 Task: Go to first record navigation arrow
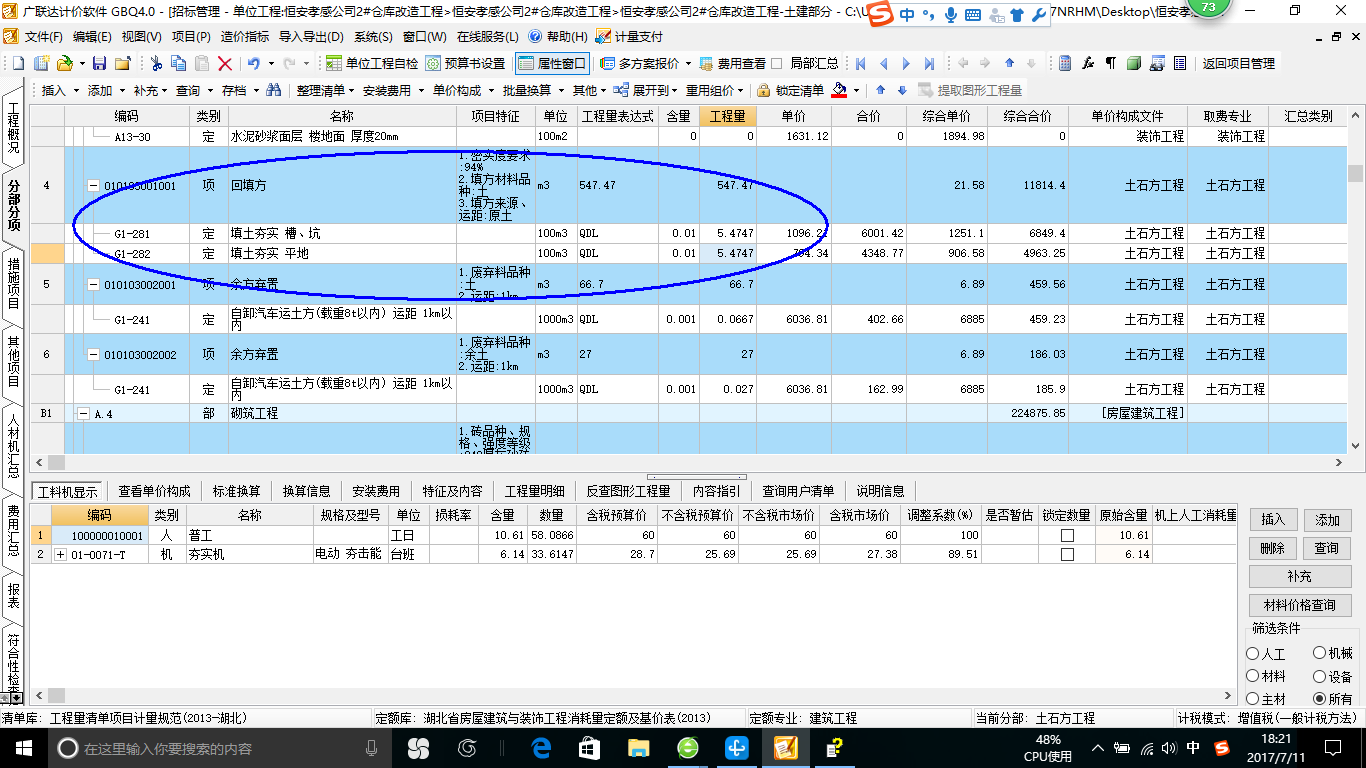tap(860, 63)
